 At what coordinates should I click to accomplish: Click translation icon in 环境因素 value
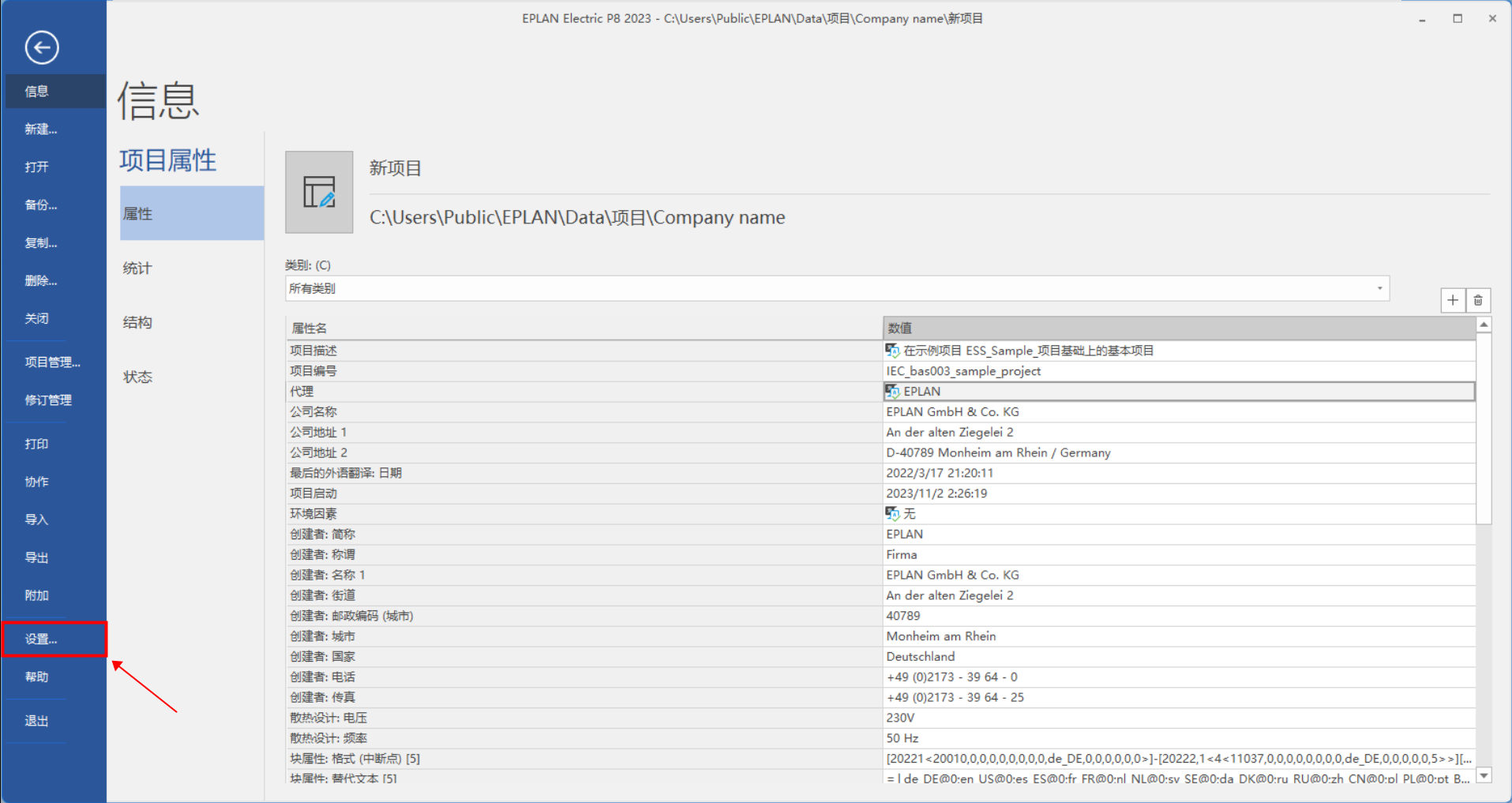click(892, 514)
